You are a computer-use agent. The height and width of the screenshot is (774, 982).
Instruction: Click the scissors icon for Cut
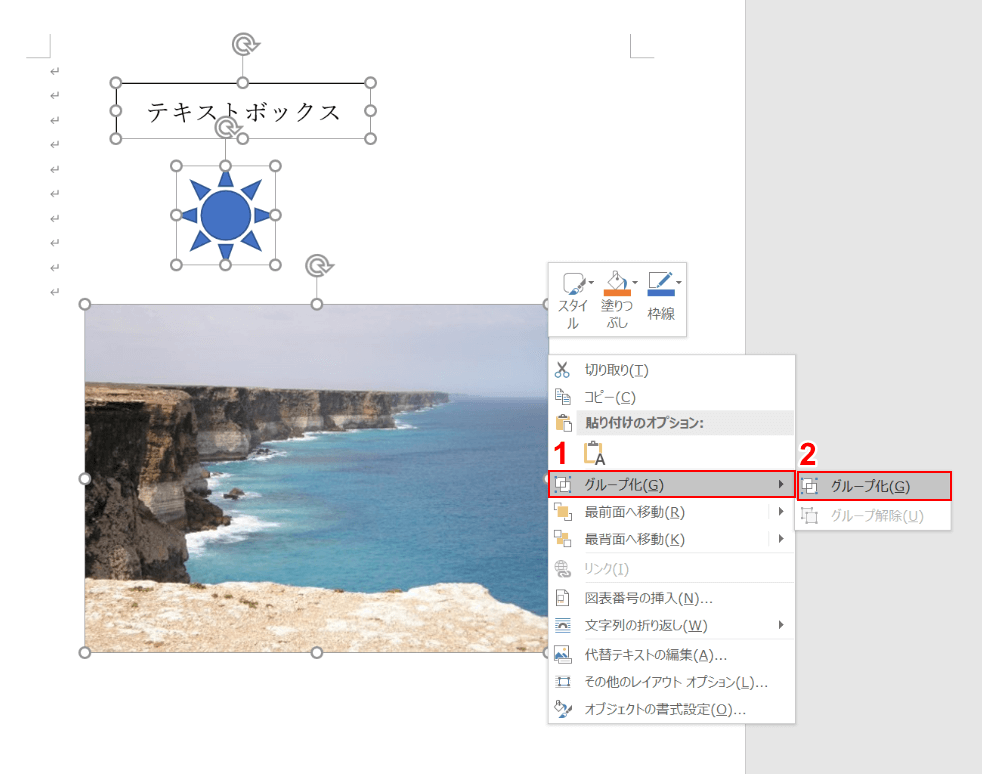click(562, 370)
